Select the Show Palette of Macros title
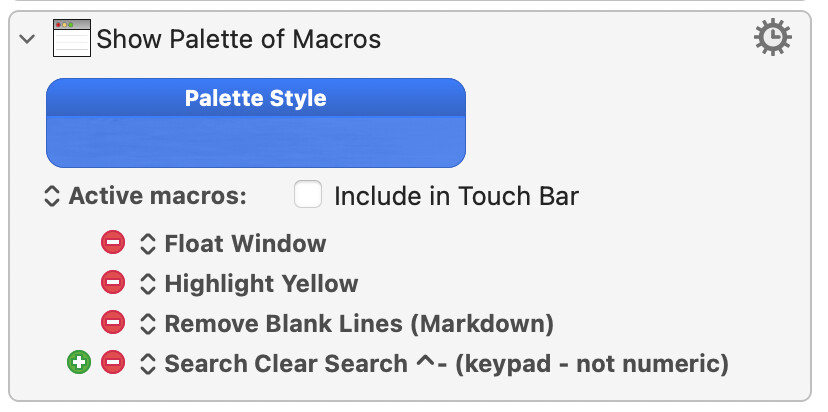The image size is (828, 412). click(x=238, y=40)
